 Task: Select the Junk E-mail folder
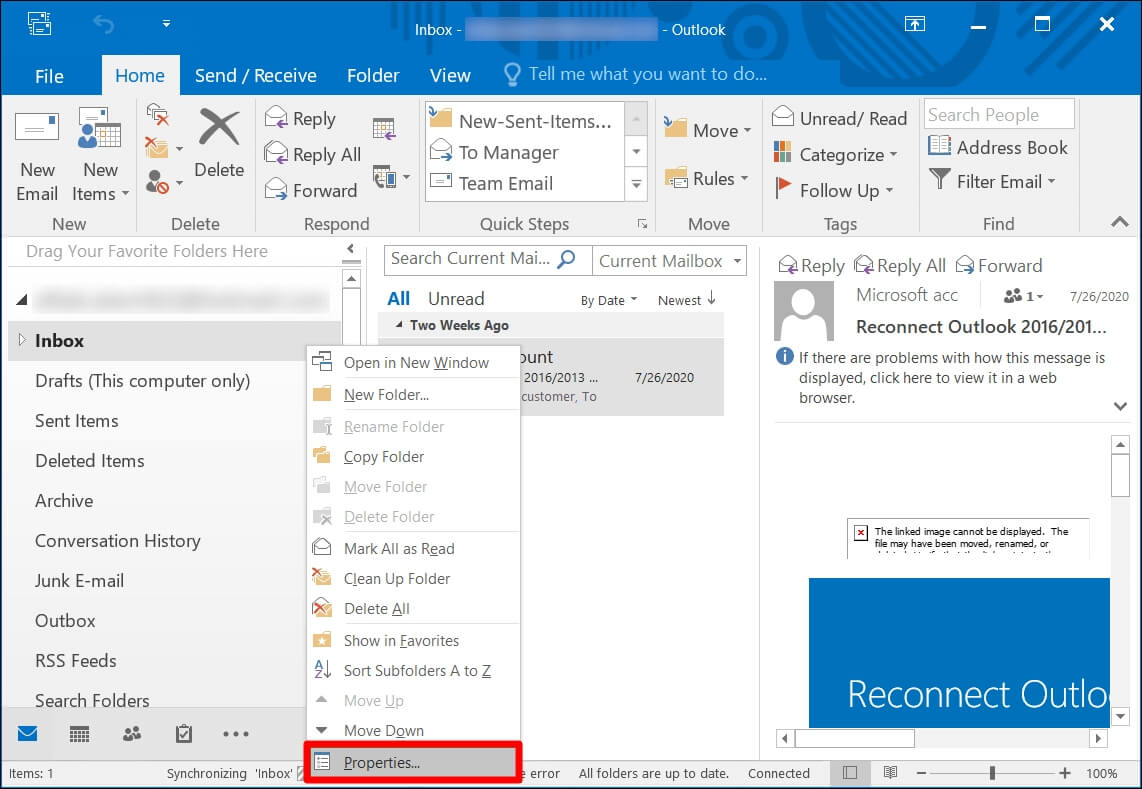[x=79, y=581]
